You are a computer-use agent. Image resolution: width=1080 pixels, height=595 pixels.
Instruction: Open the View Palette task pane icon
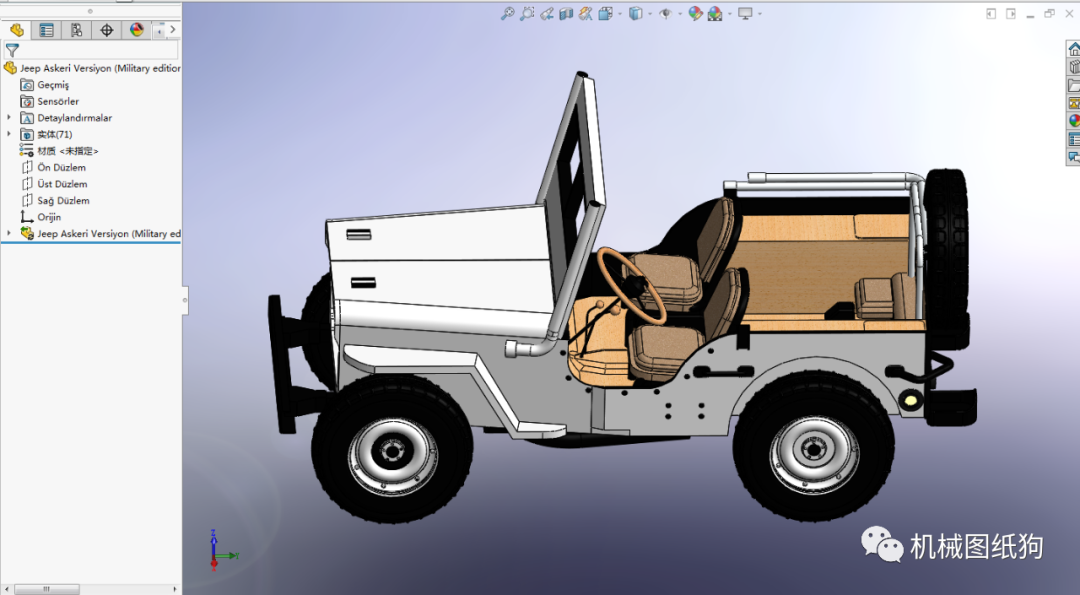tap(1074, 103)
